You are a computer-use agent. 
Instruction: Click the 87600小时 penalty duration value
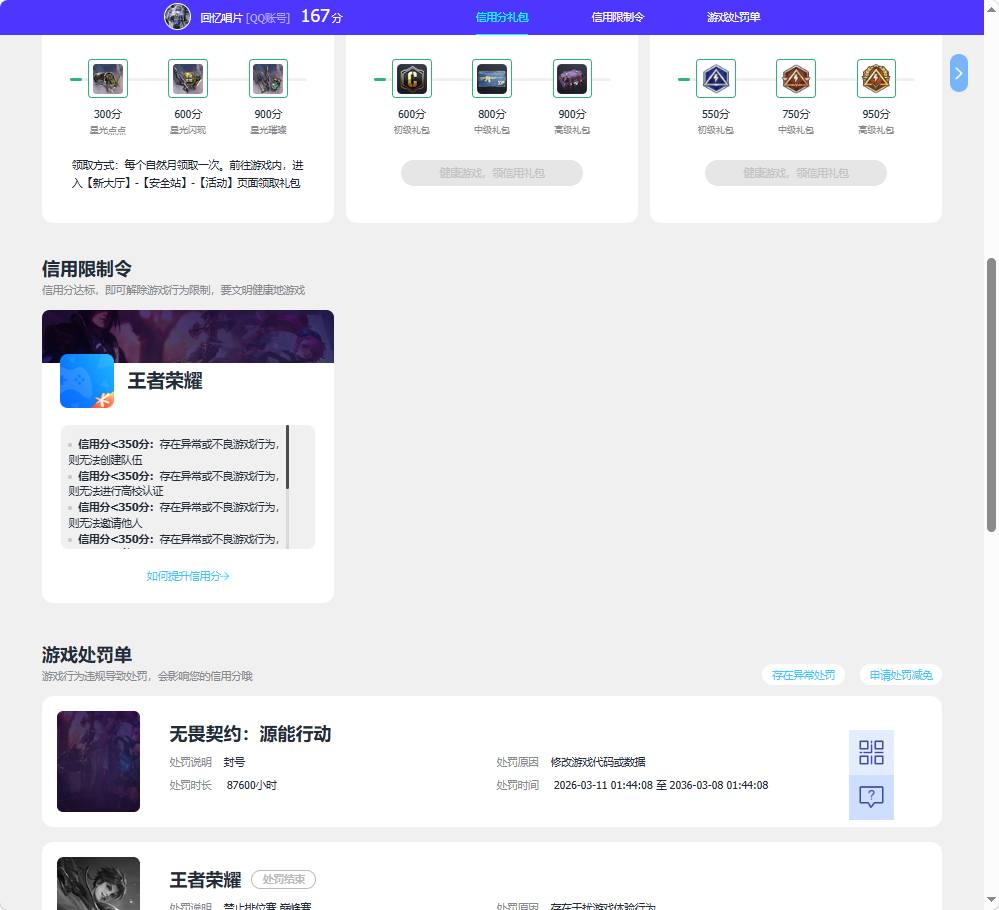252,785
